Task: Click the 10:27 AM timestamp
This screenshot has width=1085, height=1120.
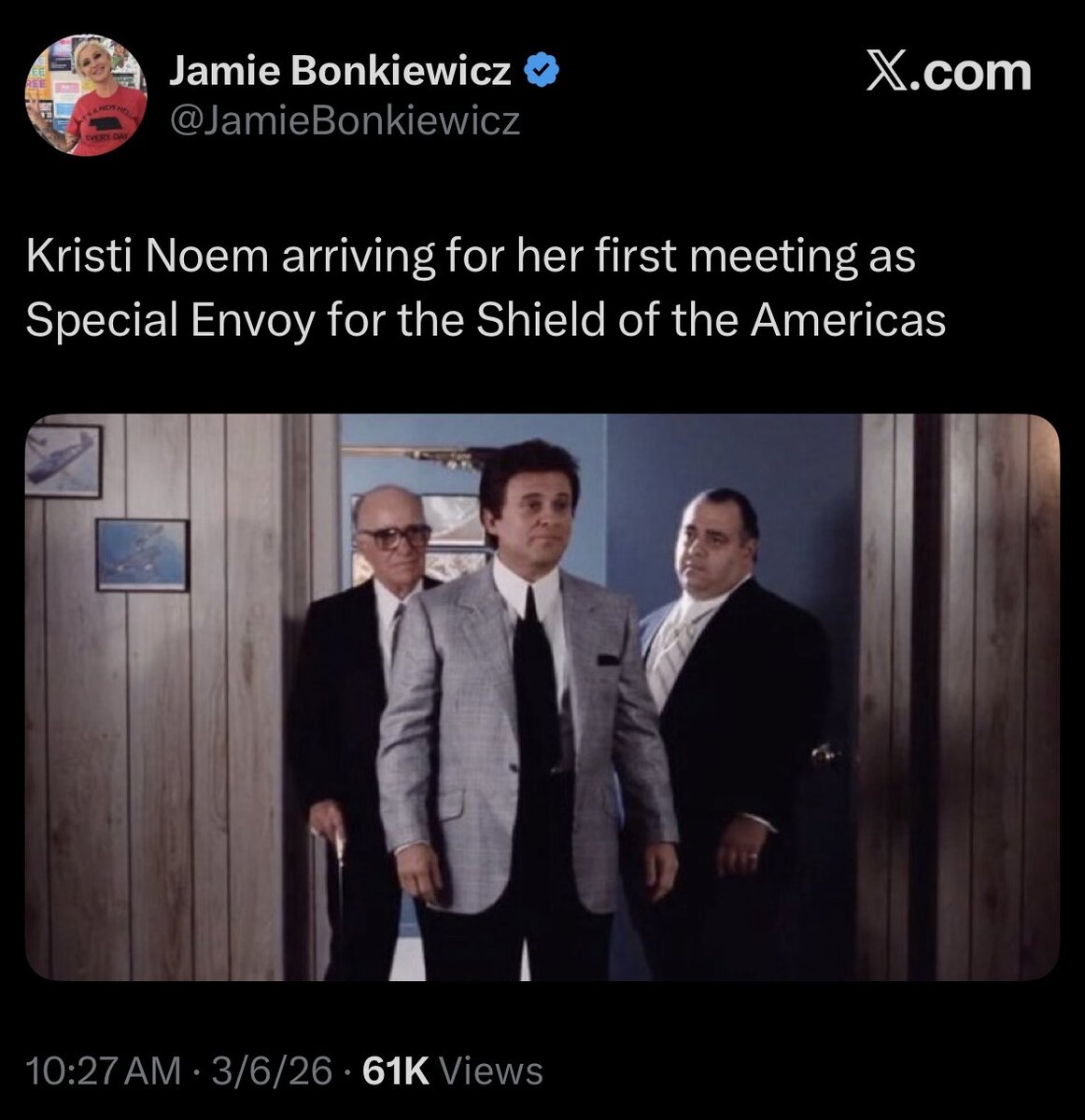Action: pyautogui.click(x=105, y=1071)
